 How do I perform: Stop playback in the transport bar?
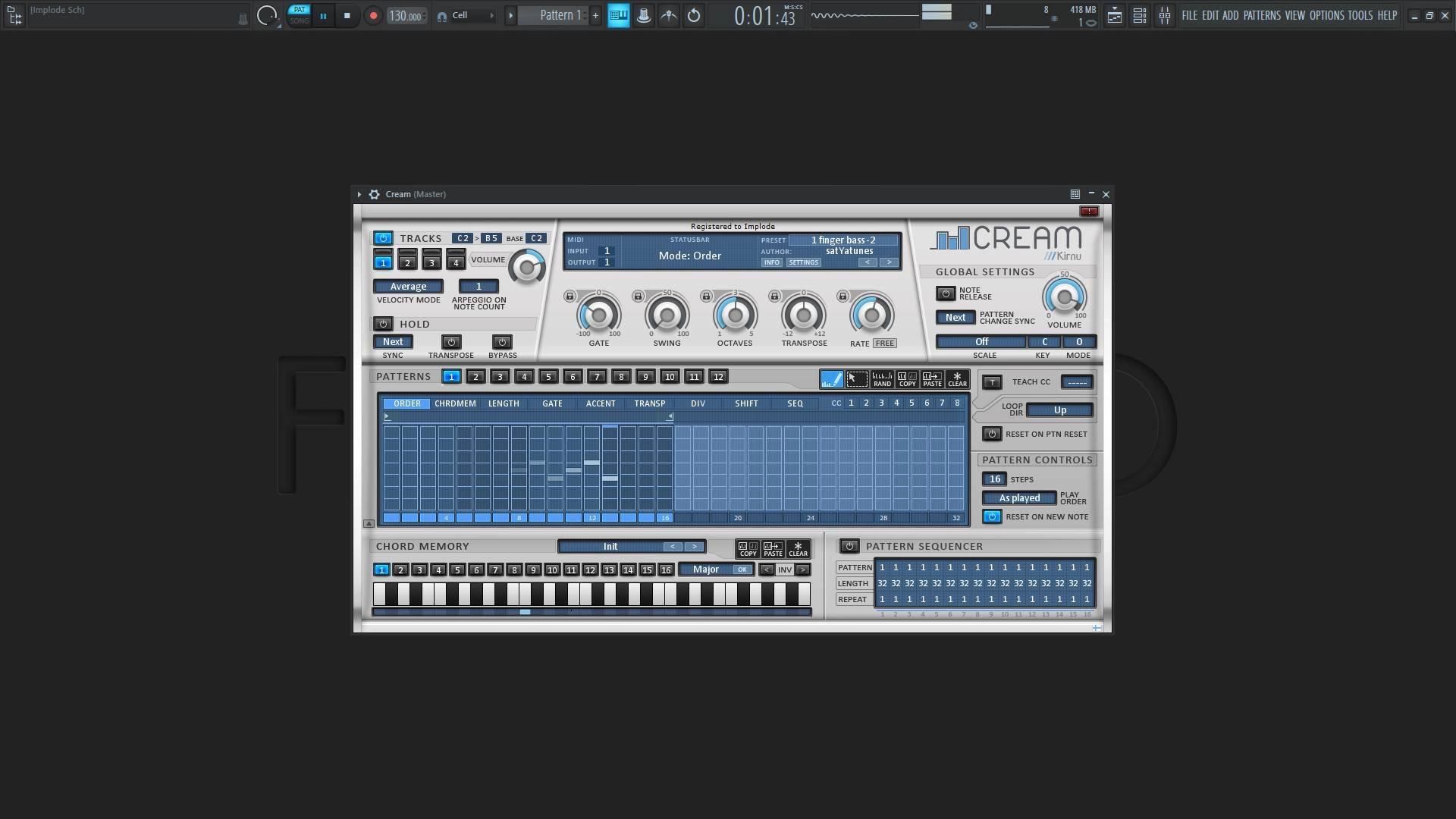click(347, 15)
